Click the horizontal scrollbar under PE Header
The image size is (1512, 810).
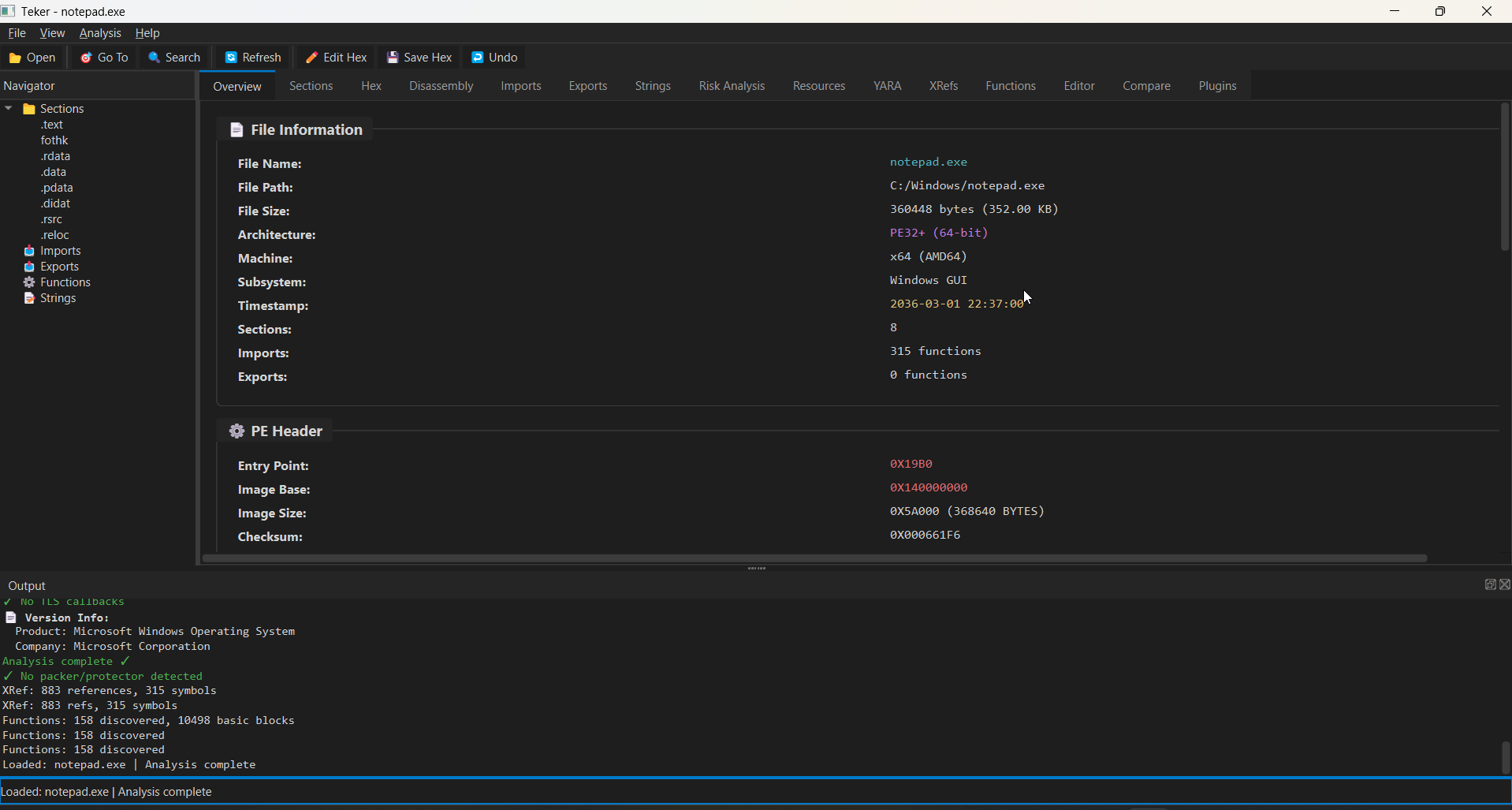tap(814, 558)
